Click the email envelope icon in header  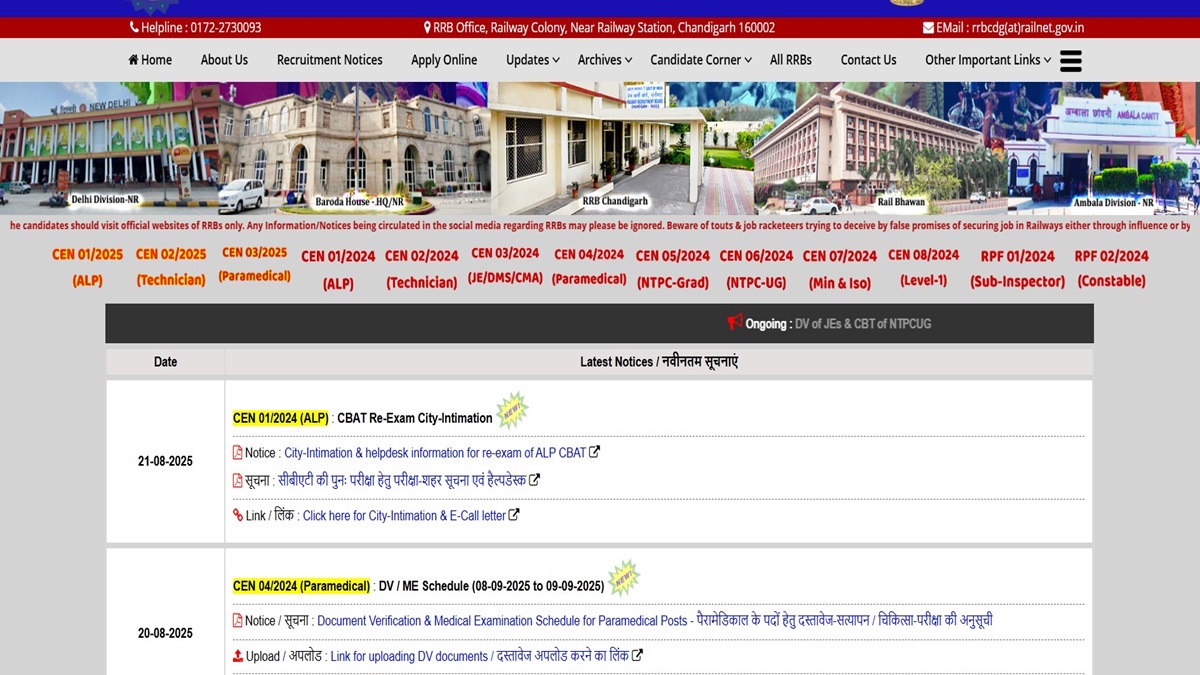point(928,28)
